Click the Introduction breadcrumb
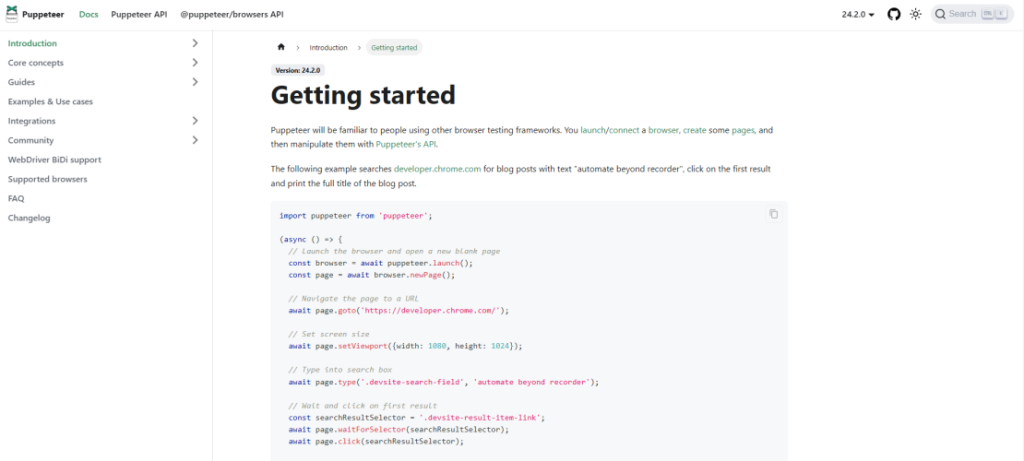Screen dimensions: 1024x461 [328, 48]
